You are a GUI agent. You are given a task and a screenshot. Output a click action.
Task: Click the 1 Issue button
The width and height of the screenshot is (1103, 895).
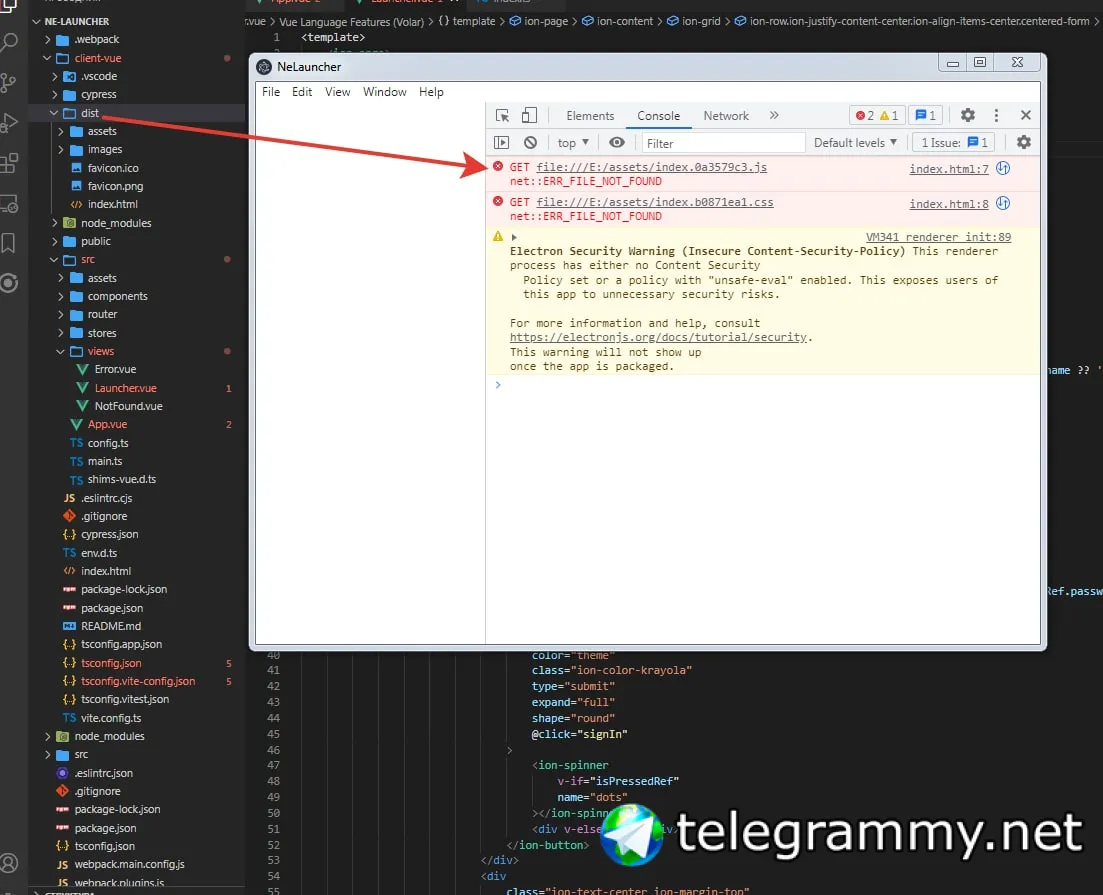click(x=954, y=143)
